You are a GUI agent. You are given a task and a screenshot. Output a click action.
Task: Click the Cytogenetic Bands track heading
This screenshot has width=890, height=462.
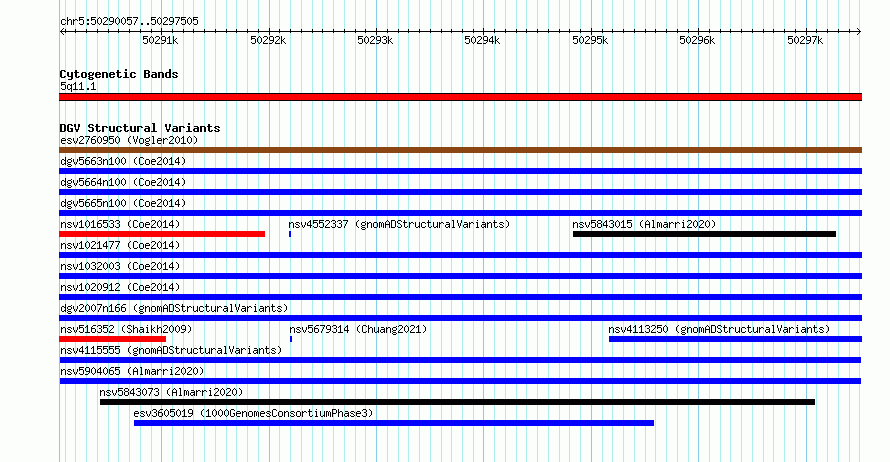point(119,74)
